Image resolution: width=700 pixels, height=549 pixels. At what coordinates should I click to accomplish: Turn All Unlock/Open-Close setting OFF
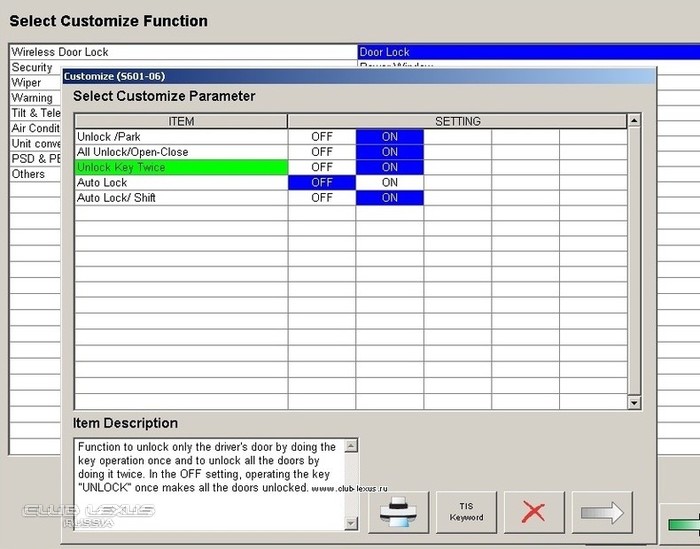click(x=321, y=152)
